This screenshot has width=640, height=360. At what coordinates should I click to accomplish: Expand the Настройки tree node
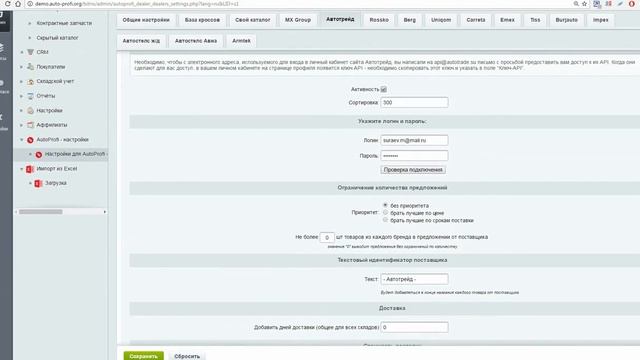pos(22,111)
